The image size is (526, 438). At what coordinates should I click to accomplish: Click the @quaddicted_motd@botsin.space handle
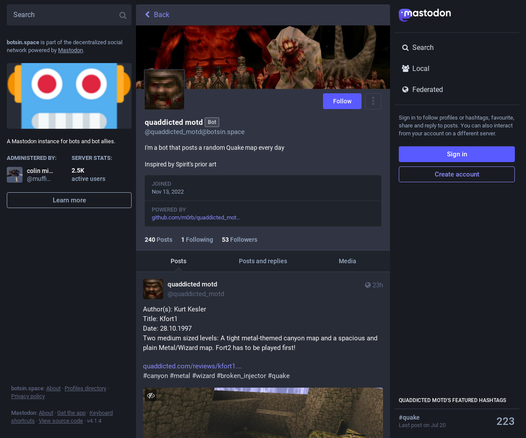pyautogui.click(x=195, y=132)
